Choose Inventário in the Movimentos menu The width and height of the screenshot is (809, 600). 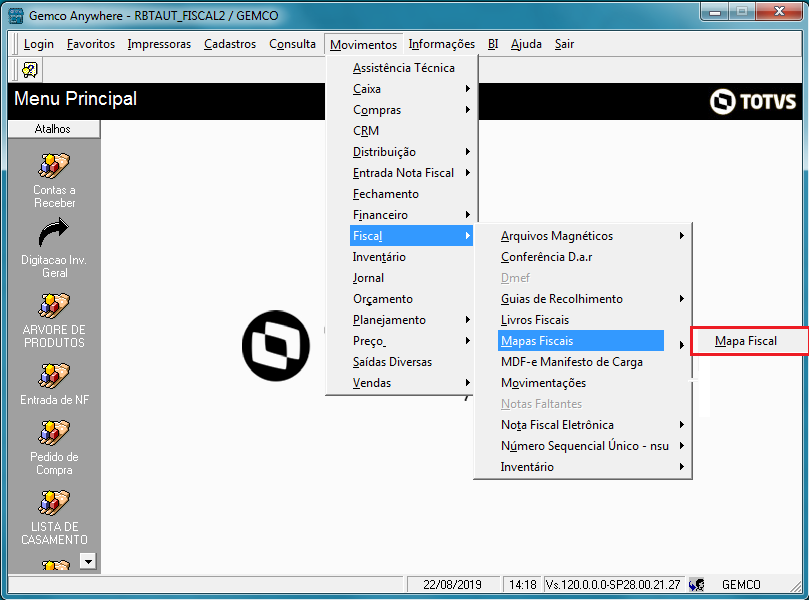coord(411,256)
